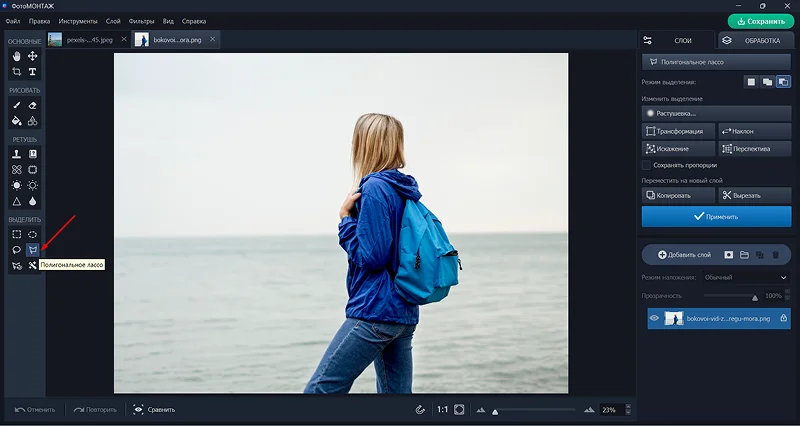Image resolution: width=800 pixels, height=426 pixels.
Task: Select the Magic Wand tool
Action: pos(33,265)
